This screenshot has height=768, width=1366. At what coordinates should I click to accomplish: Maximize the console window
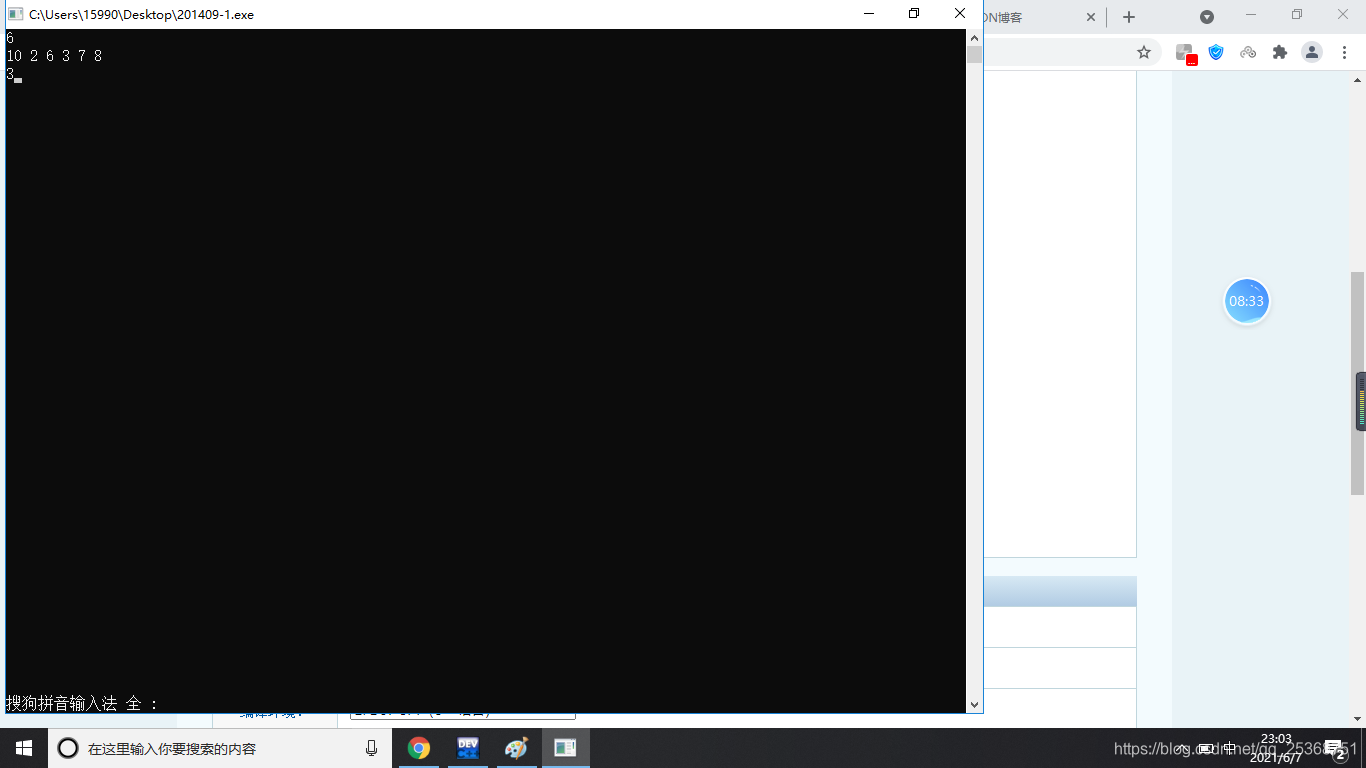[914, 14]
